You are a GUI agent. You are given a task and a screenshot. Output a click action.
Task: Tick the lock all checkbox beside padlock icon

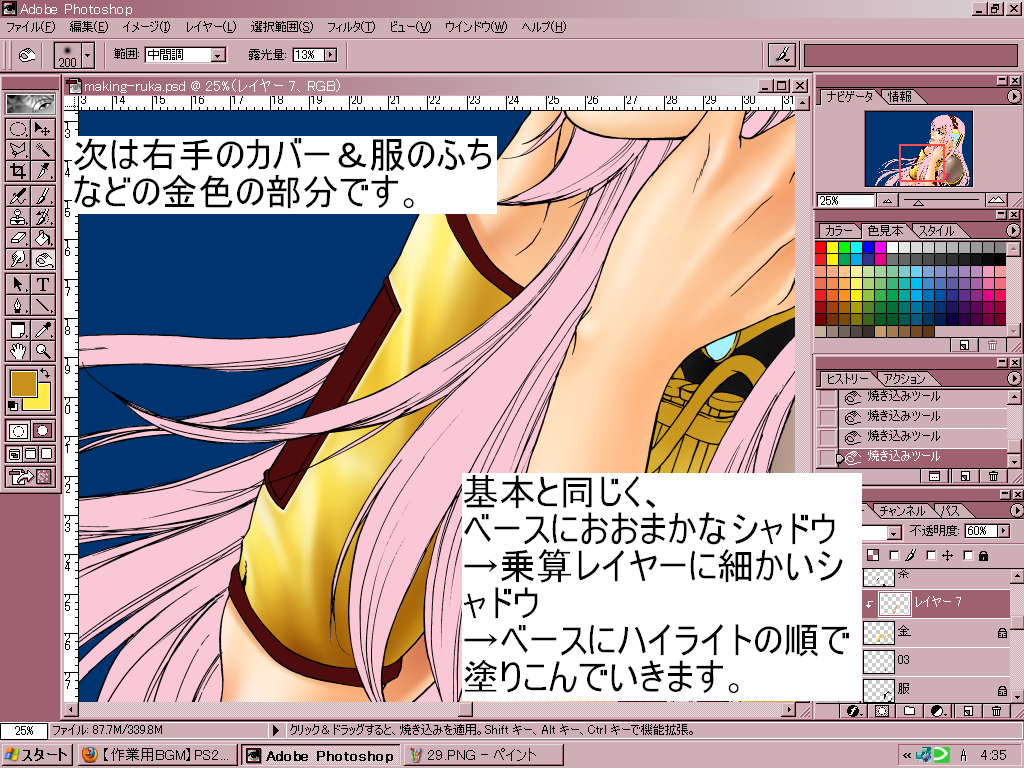tap(968, 556)
